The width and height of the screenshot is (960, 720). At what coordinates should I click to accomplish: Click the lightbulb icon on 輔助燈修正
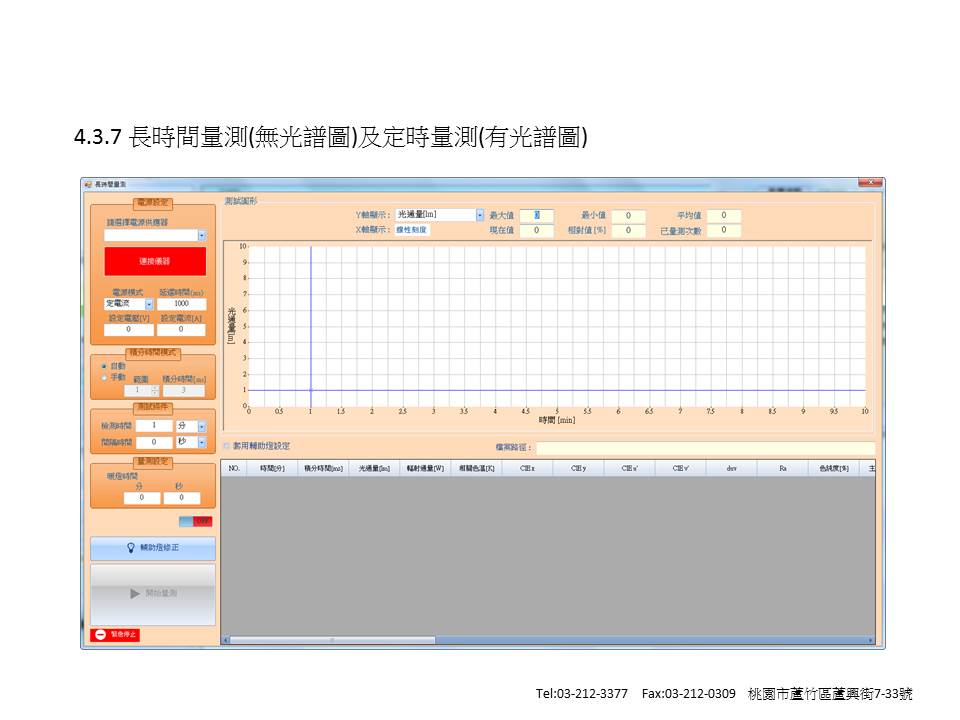coord(130,548)
